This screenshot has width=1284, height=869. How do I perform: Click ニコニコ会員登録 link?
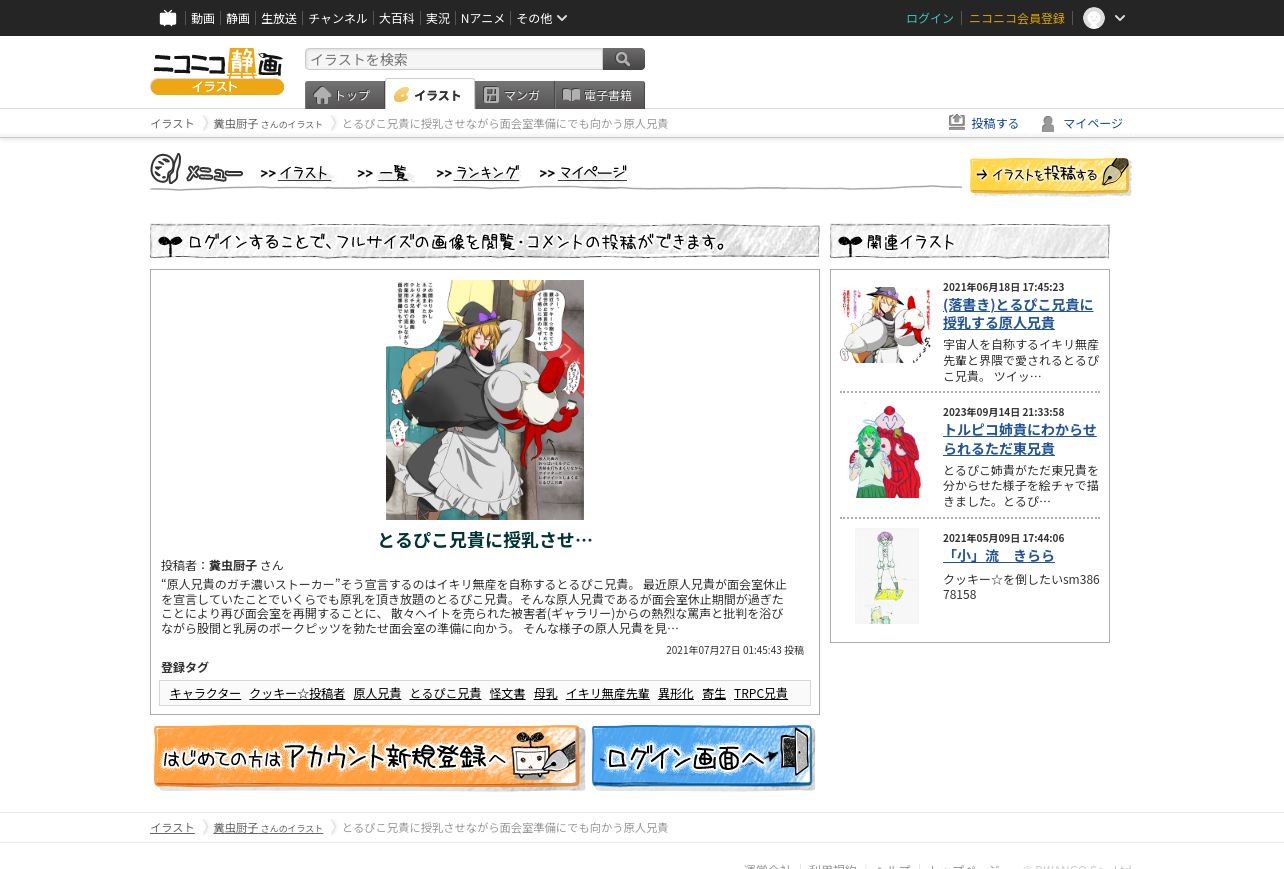pos(1017,18)
